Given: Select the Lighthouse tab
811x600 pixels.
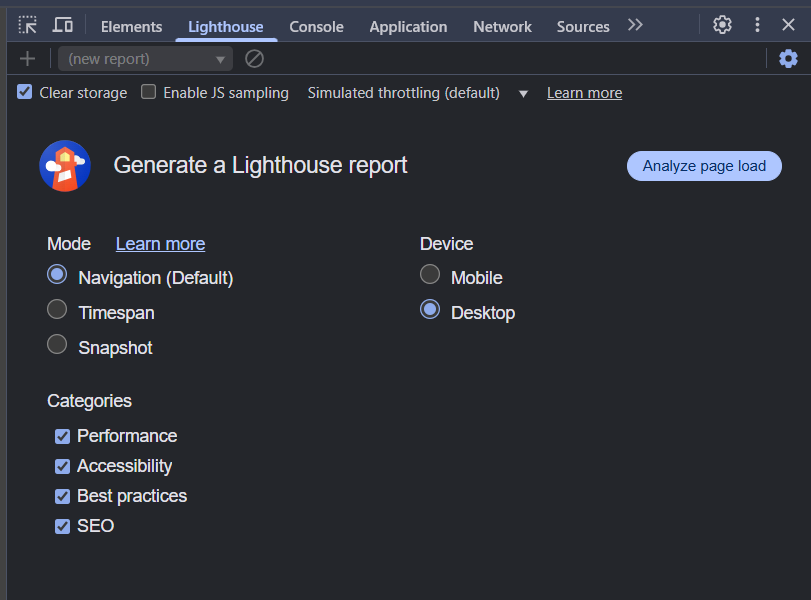Looking at the screenshot, I should pos(226,26).
